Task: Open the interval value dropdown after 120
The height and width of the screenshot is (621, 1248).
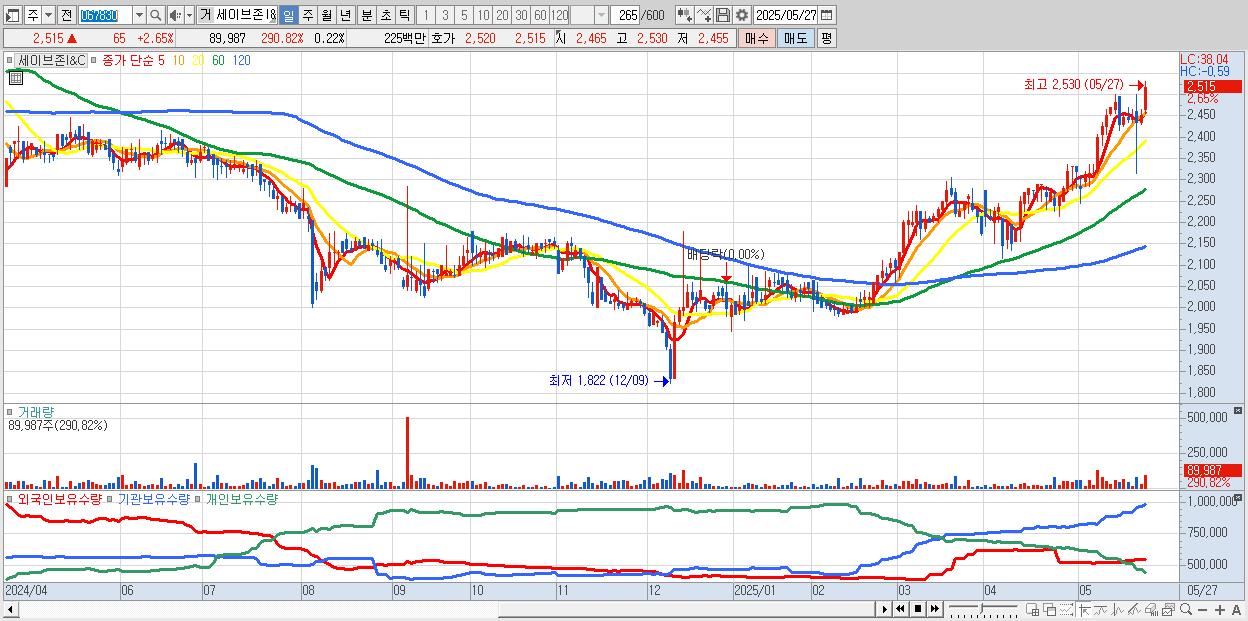Action: click(601, 15)
